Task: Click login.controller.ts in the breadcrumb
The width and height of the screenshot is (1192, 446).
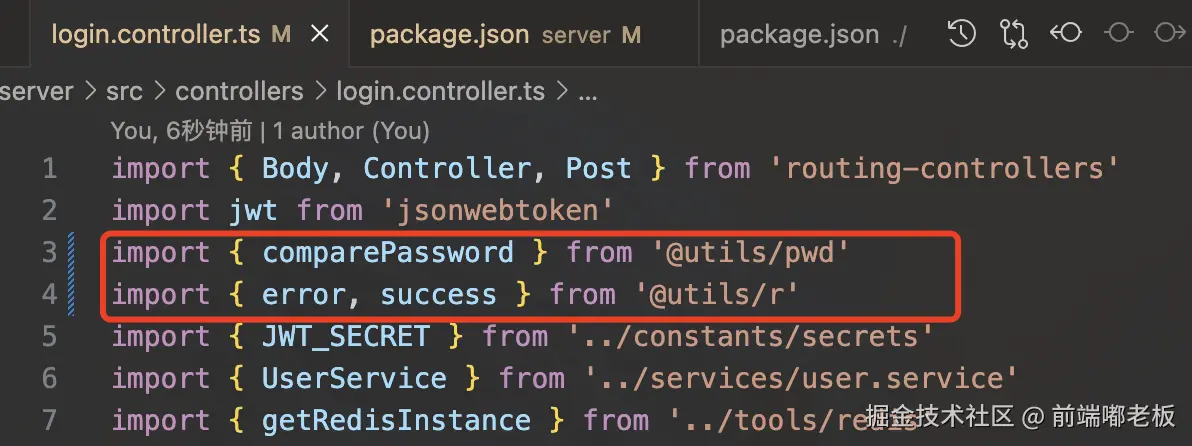Action: tap(441, 92)
